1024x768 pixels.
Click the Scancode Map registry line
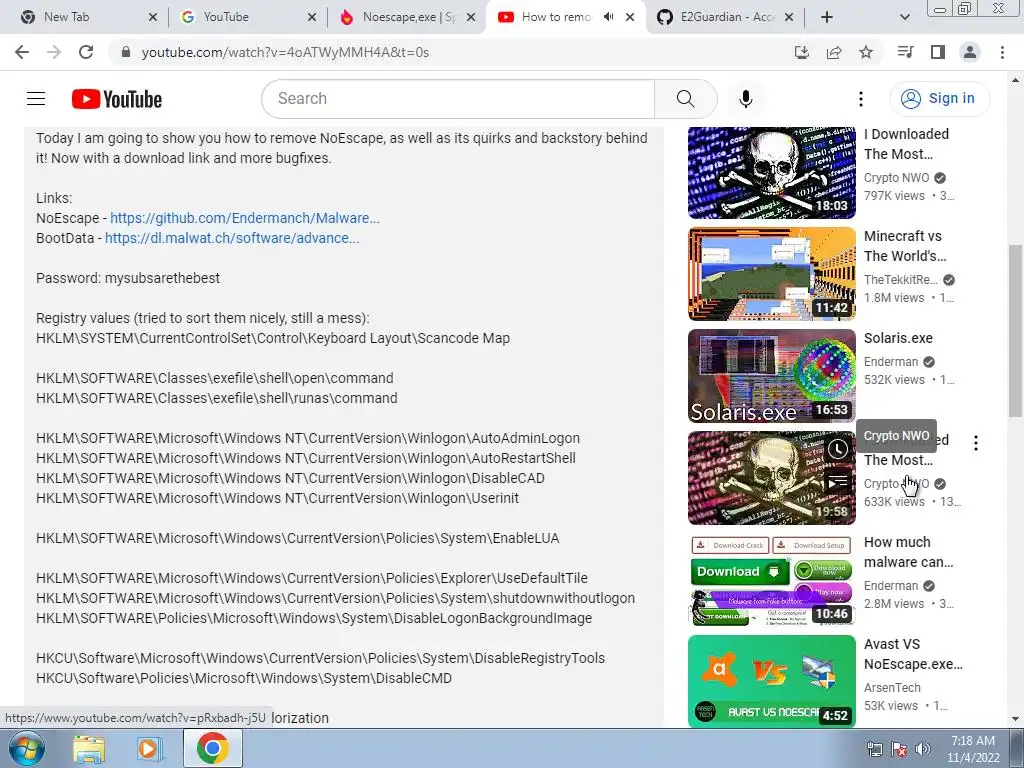click(273, 338)
